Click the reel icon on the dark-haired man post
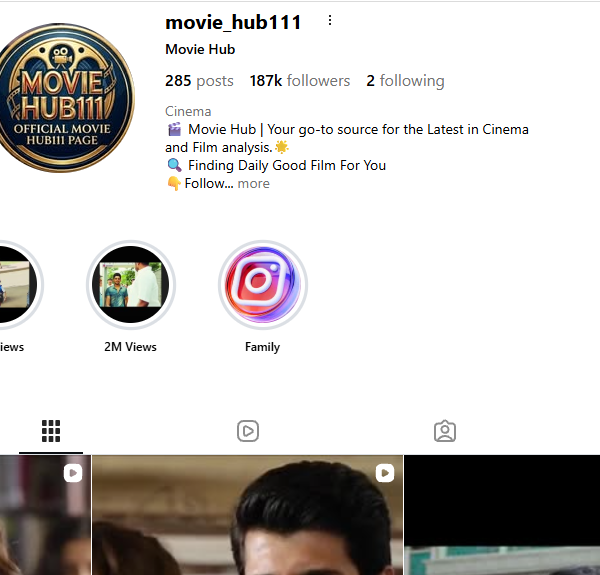Image resolution: width=600 pixels, height=575 pixels. point(385,473)
